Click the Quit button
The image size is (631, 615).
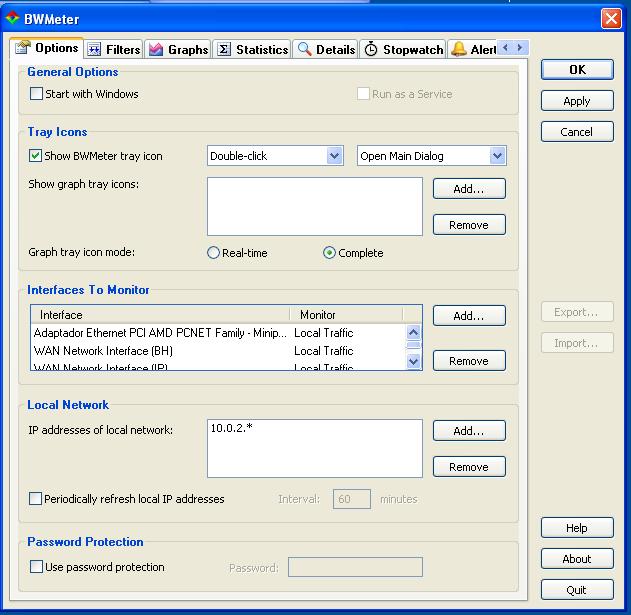coord(577,590)
